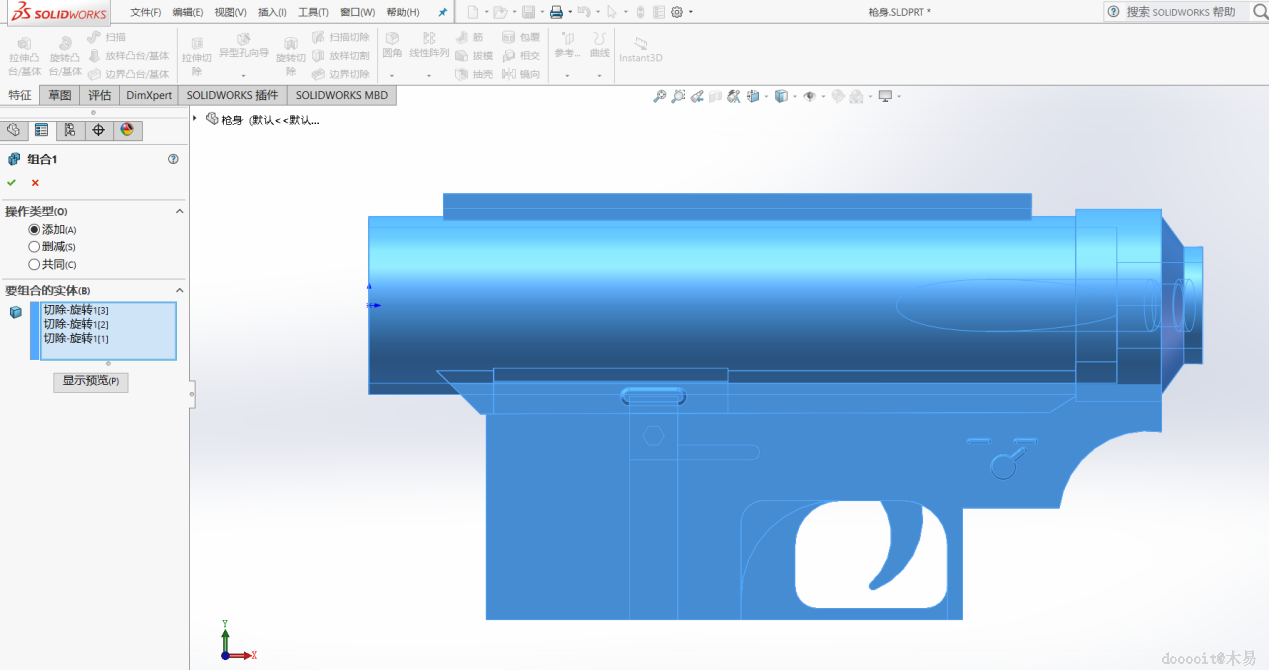Viewport: 1269px width, 670px height.
Task: Open the ConfigurationManager panel tab
Action: pos(69,130)
